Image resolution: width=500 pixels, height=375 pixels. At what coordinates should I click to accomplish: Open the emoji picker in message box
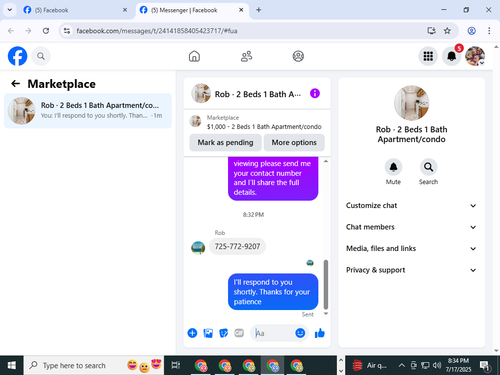click(300, 333)
